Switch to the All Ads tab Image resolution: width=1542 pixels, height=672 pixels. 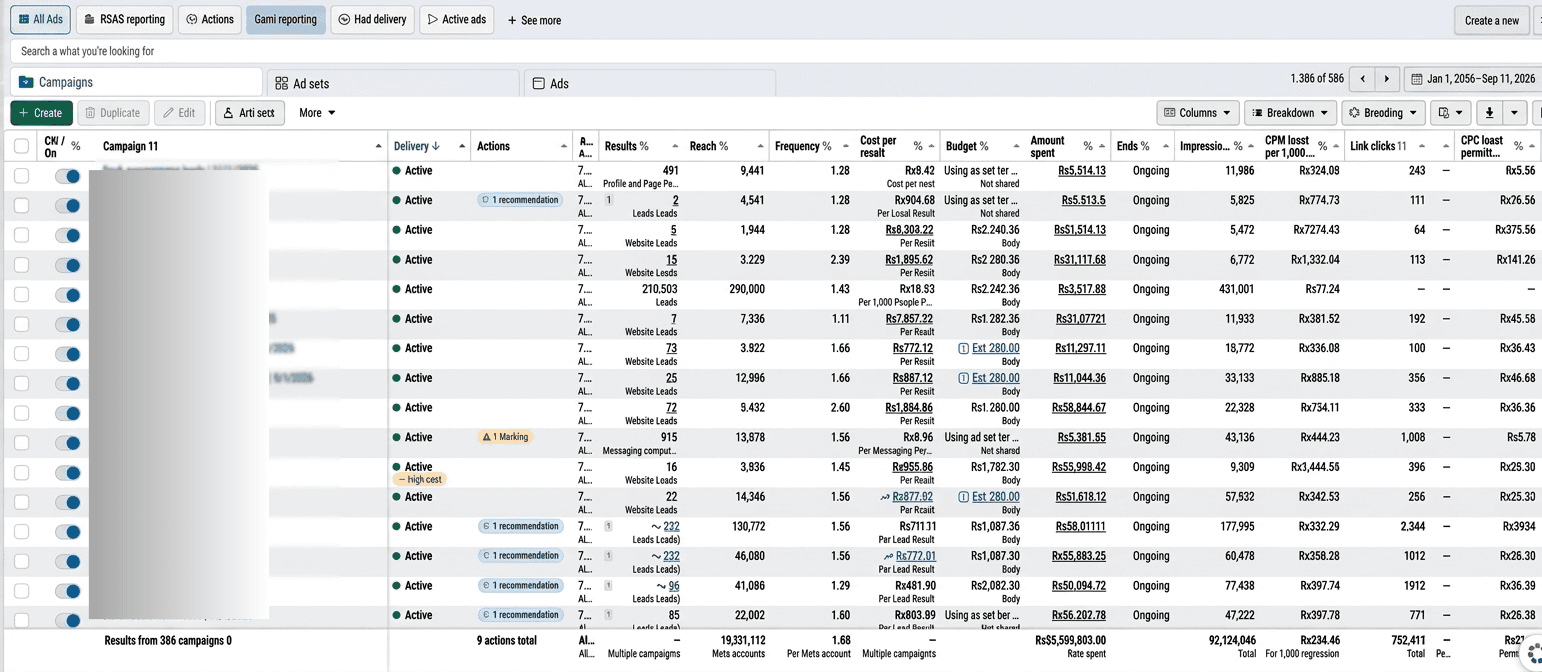coord(40,20)
